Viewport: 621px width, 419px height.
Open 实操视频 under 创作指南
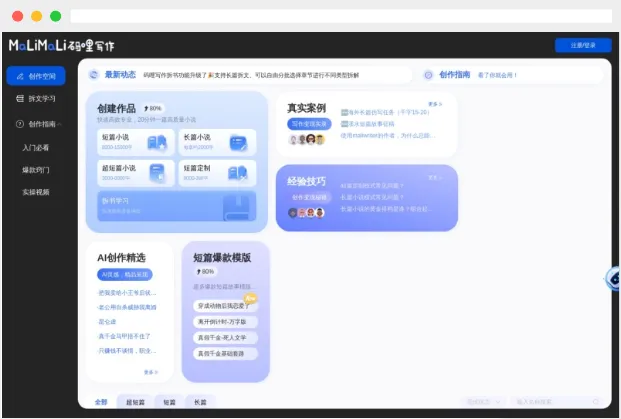(x=36, y=192)
